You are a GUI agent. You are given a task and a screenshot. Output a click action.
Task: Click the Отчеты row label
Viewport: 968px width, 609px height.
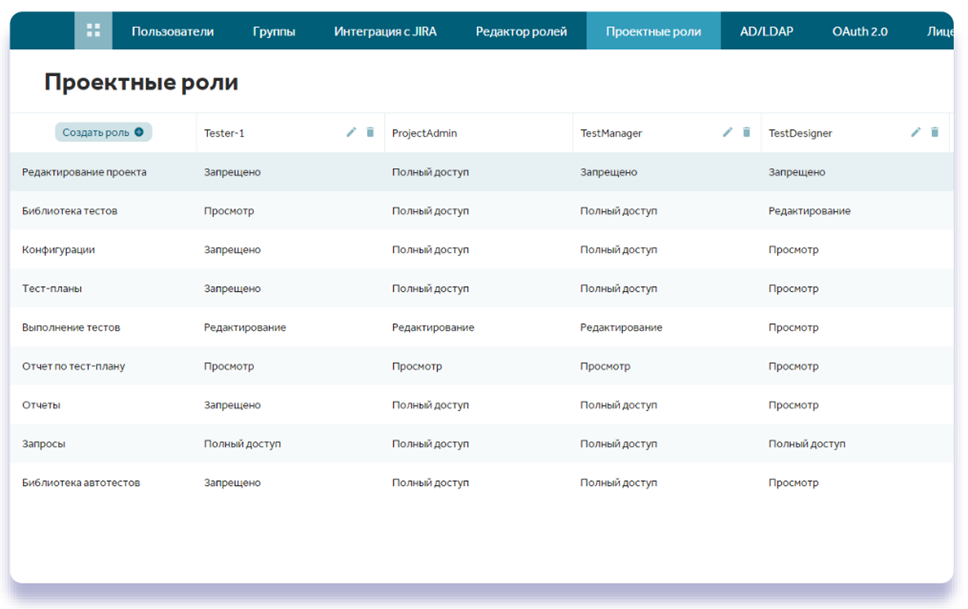(41, 405)
